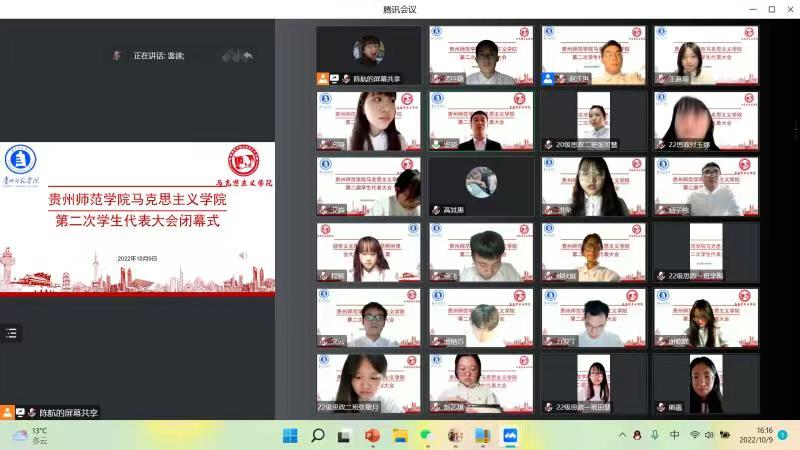The width and height of the screenshot is (800, 450).
Task: Click muted mic icon on 22思政付玉娜 tile
Action: pyautogui.click(x=661, y=144)
